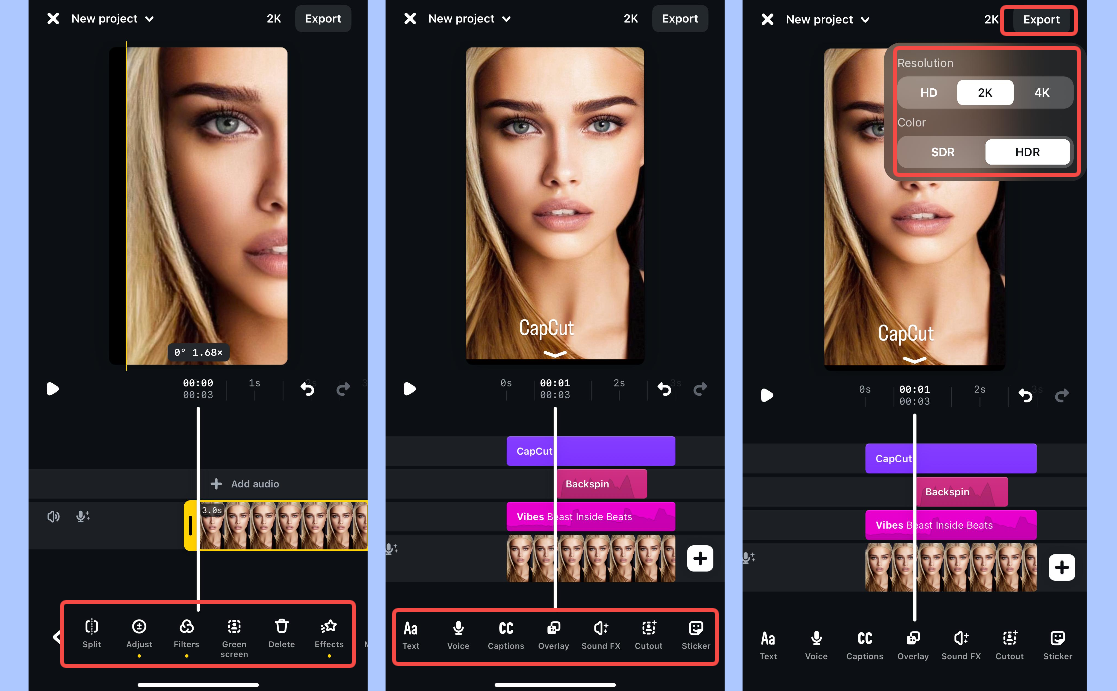Screen dimensions: 1117x691
Task: Open Text tool in middle screen
Action: pos(411,635)
